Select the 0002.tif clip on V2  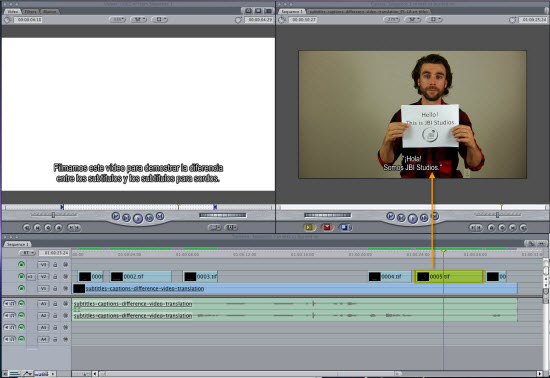pos(141,277)
